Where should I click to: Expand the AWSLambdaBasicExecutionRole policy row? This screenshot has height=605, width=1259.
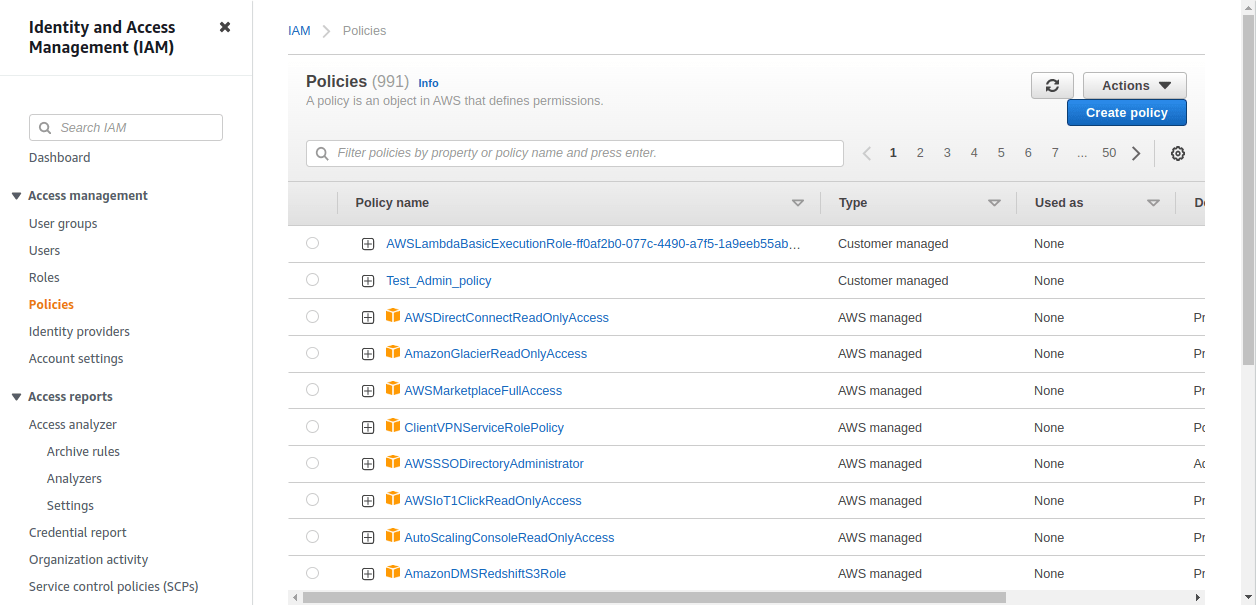[368, 244]
